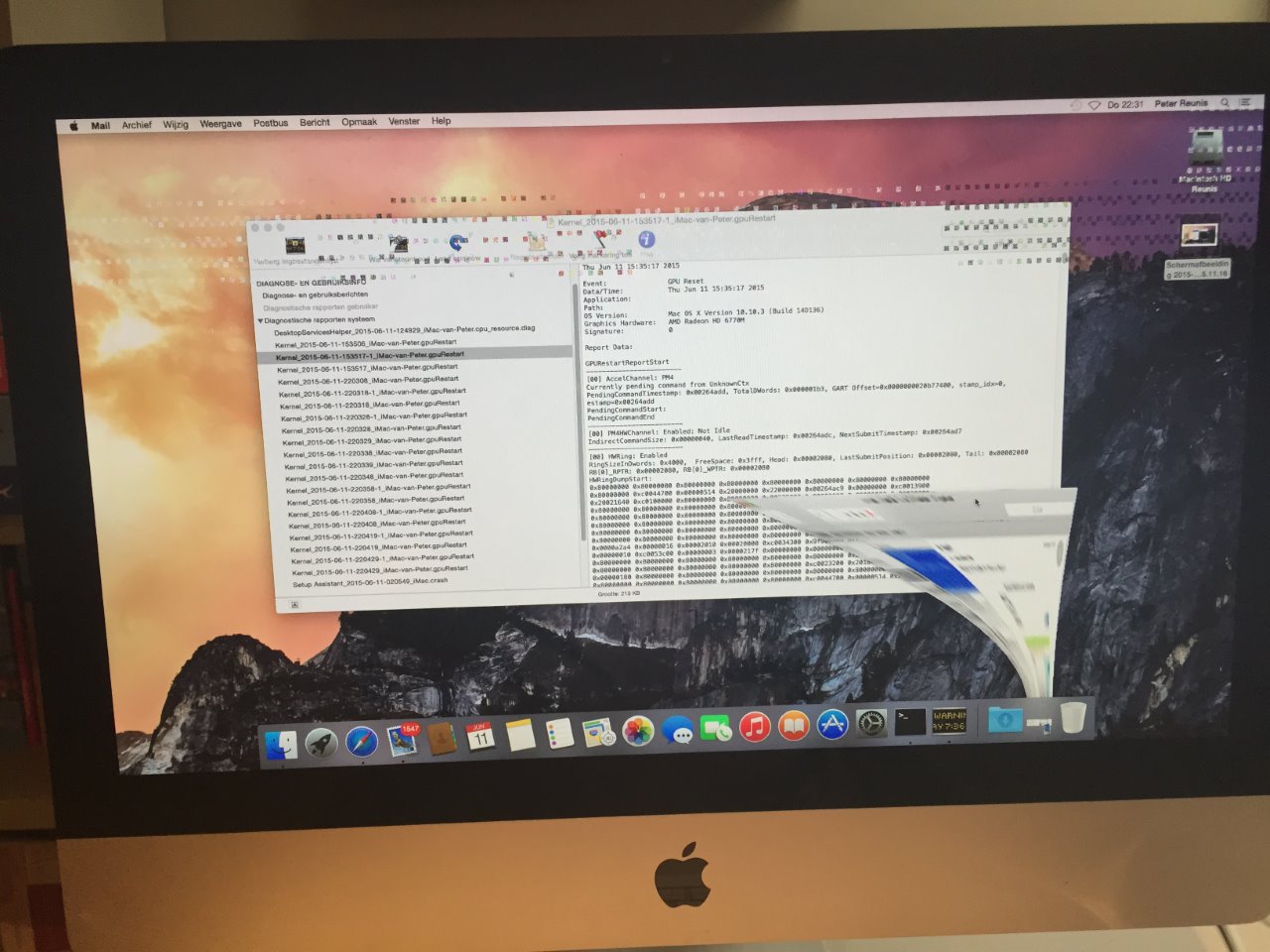
Task: Select Diagnostische rapporten gebruiker in the sidebar
Action: (x=319, y=307)
